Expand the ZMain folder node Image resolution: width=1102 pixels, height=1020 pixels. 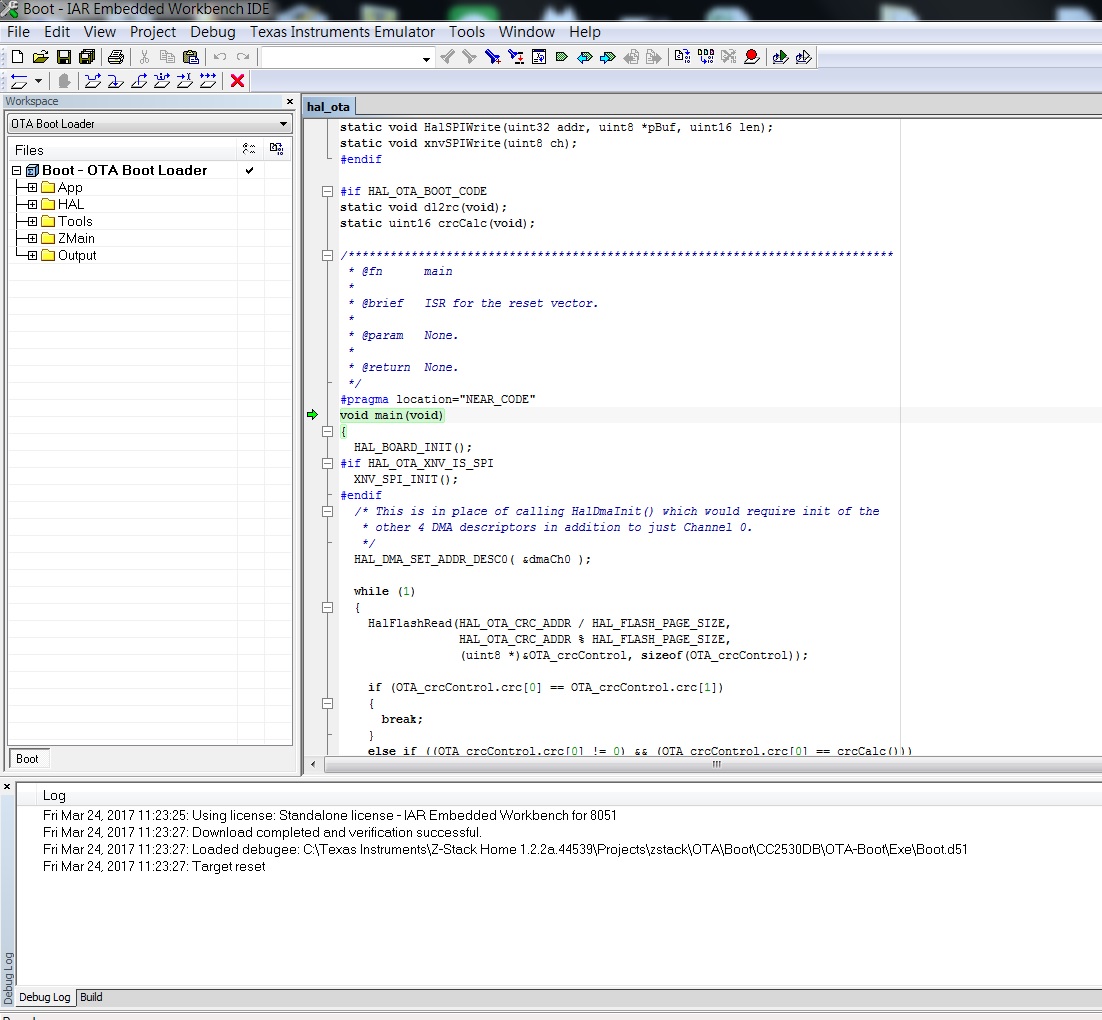point(33,238)
